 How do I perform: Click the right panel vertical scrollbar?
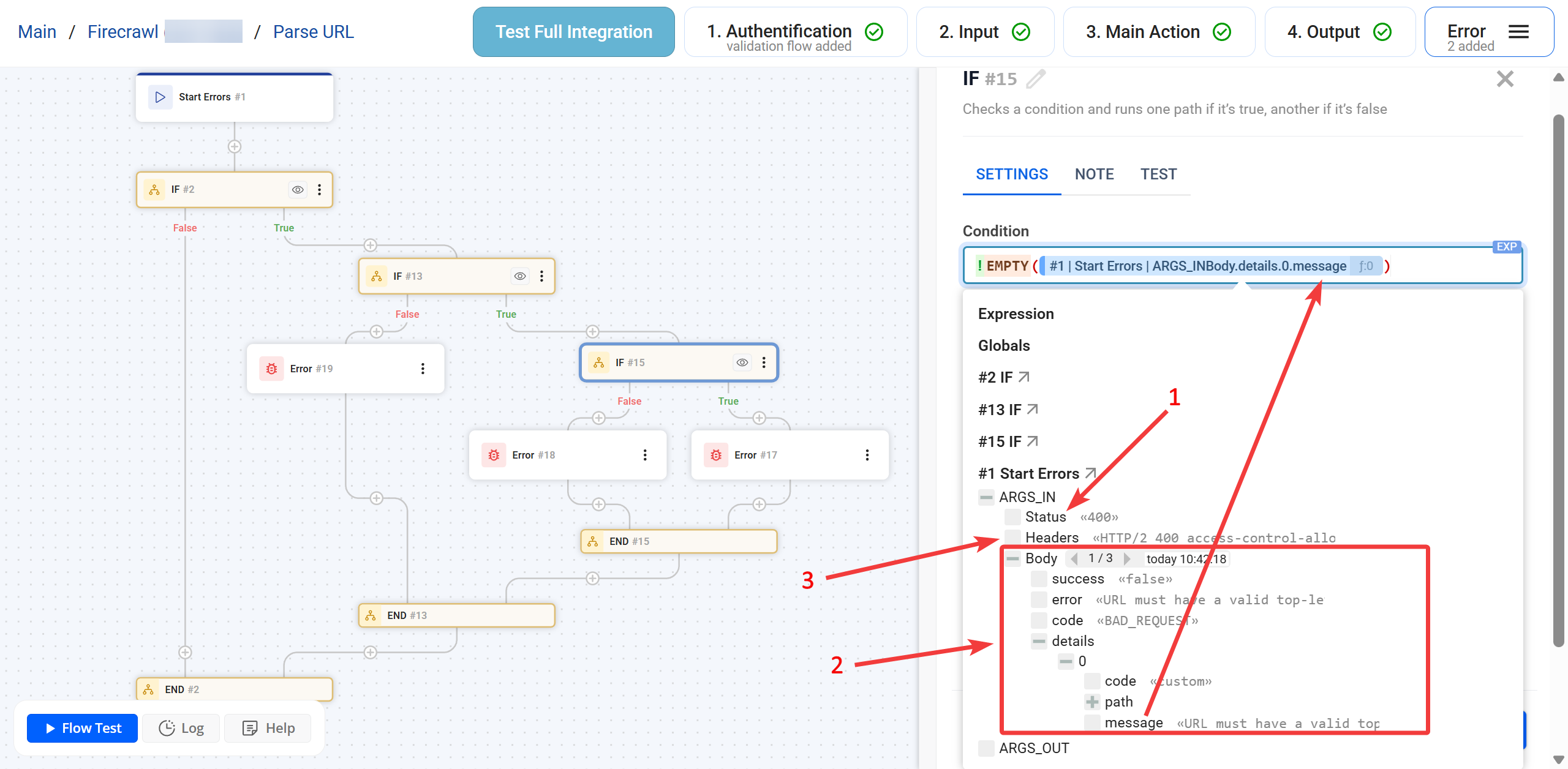[x=1558, y=380]
